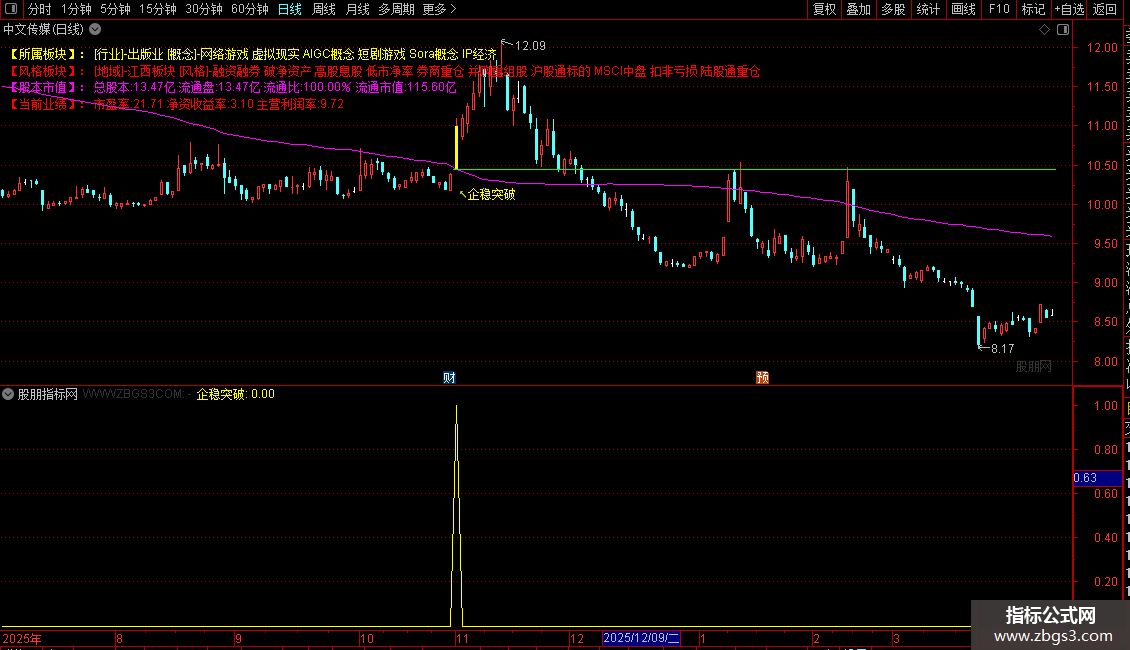Open the 多股 multi-stock view

click(894, 9)
